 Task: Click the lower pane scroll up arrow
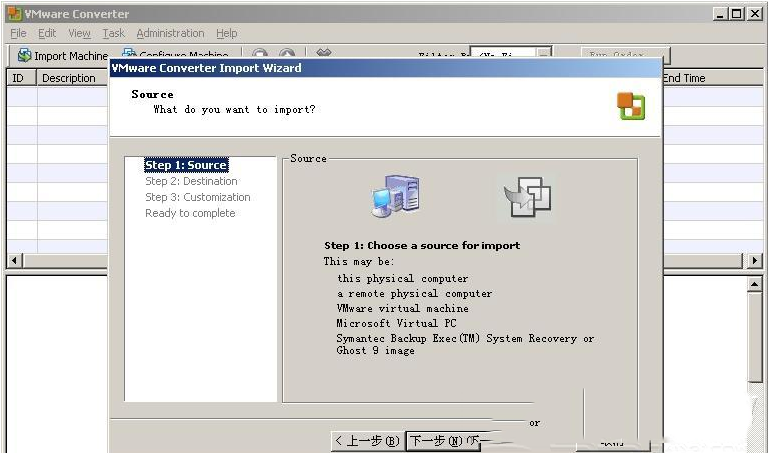click(755, 285)
